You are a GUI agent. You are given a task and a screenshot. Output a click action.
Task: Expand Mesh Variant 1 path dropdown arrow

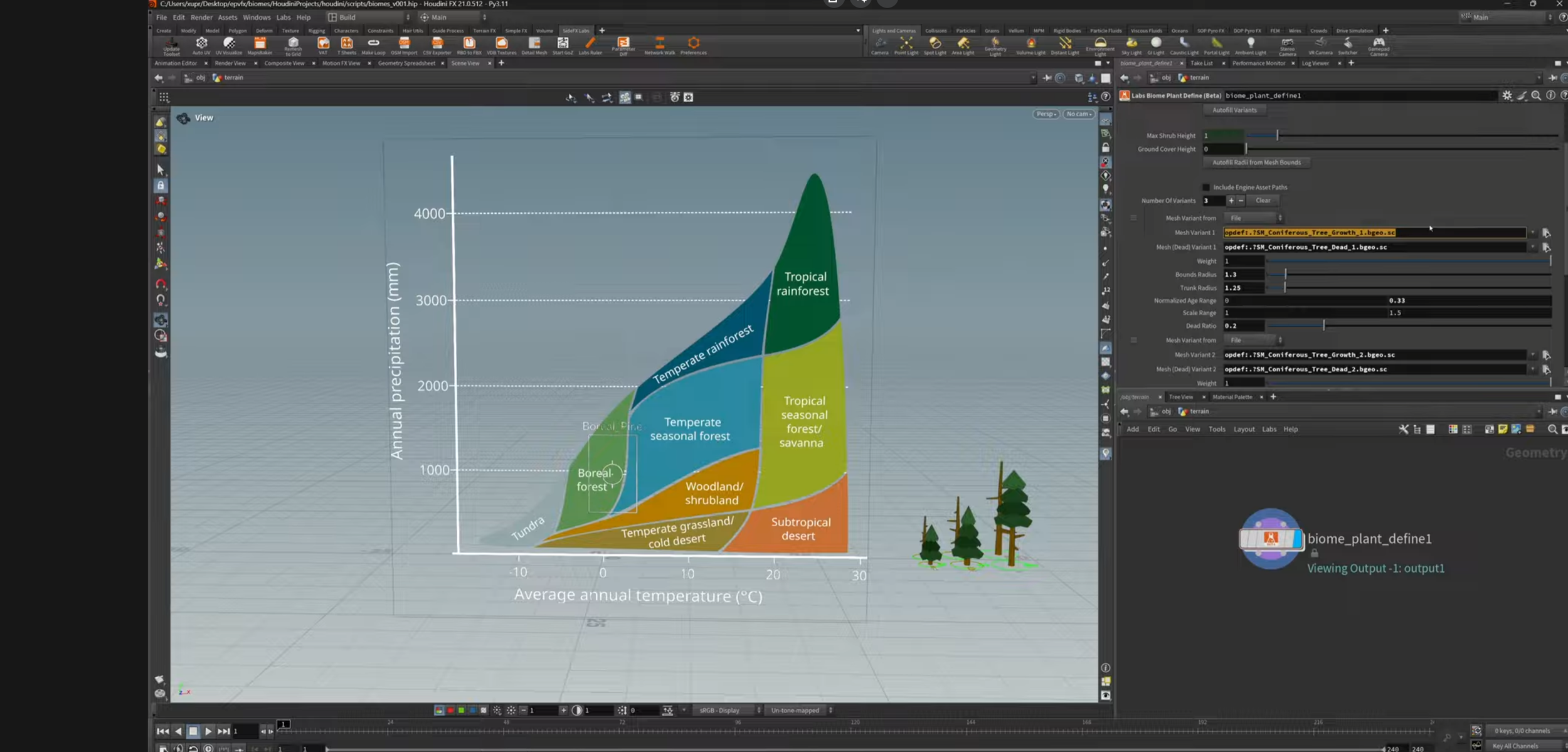click(1532, 233)
